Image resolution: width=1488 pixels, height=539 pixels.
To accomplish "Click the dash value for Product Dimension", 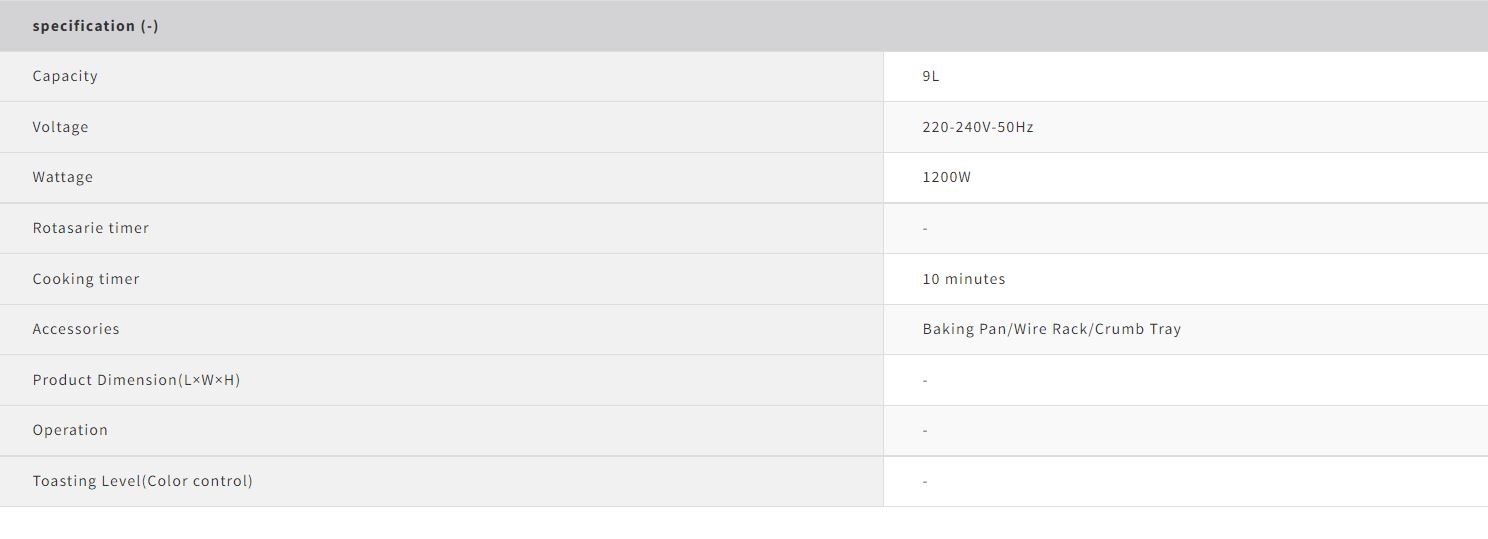I will pyautogui.click(x=925, y=381).
